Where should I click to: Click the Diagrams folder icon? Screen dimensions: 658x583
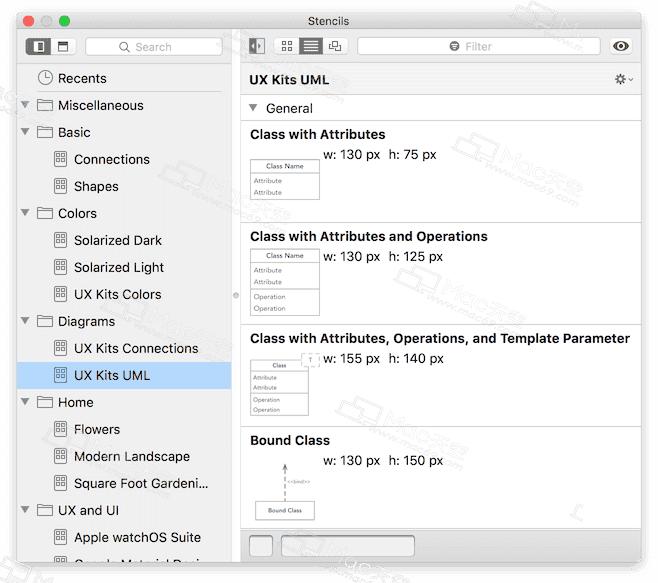pyautogui.click(x=45, y=321)
